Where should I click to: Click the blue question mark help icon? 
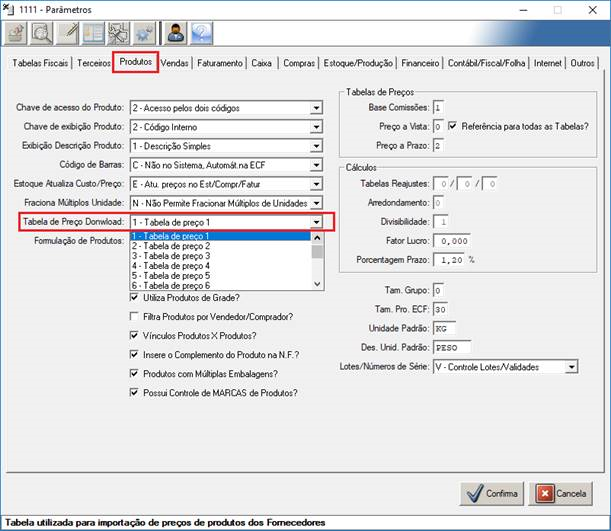tap(201, 34)
